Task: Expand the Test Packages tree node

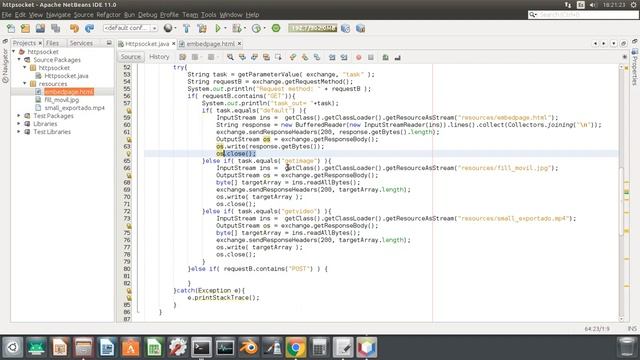Action: coord(19,116)
